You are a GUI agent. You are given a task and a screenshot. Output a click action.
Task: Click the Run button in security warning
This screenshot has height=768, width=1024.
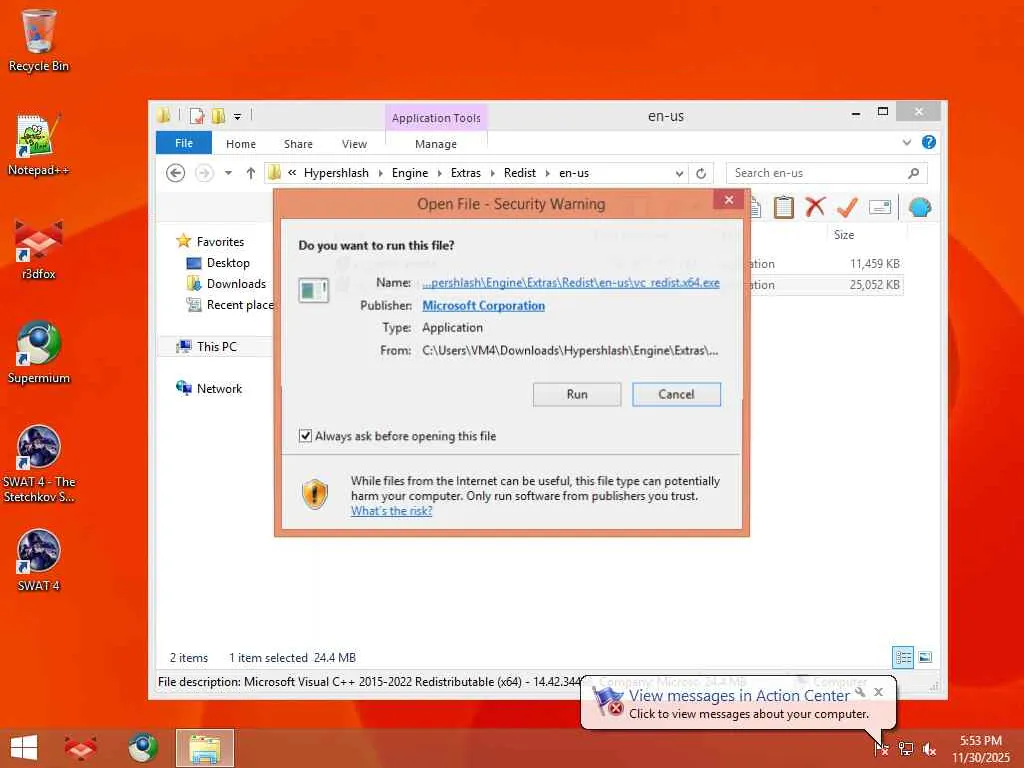click(577, 394)
